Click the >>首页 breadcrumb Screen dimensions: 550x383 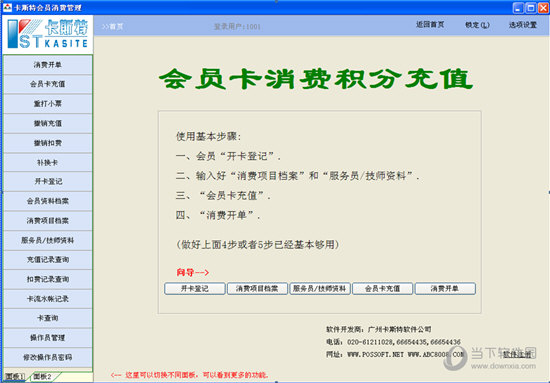[113, 26]
